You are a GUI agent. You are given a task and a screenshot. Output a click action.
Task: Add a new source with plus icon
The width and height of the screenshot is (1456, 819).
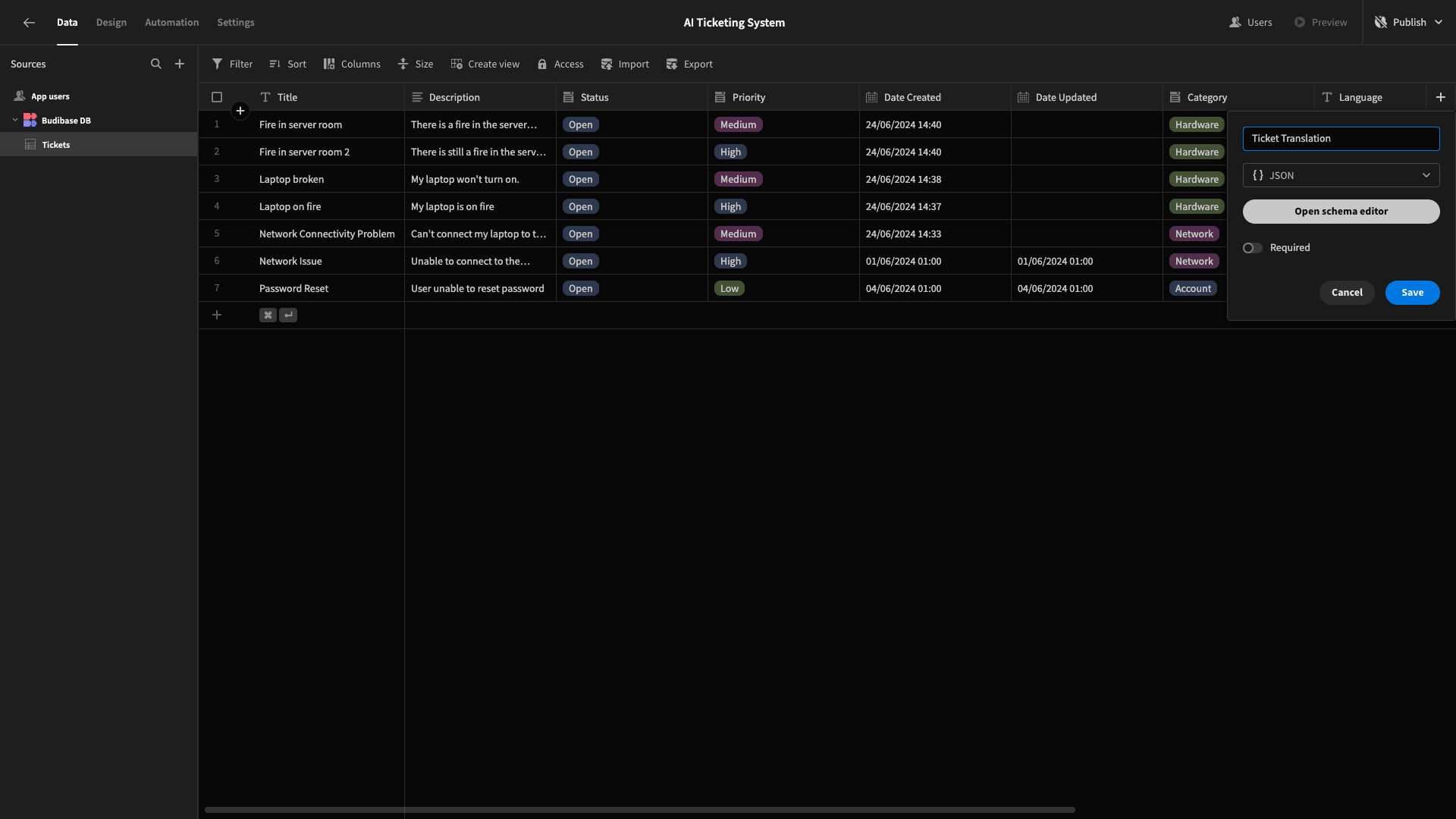180,64
